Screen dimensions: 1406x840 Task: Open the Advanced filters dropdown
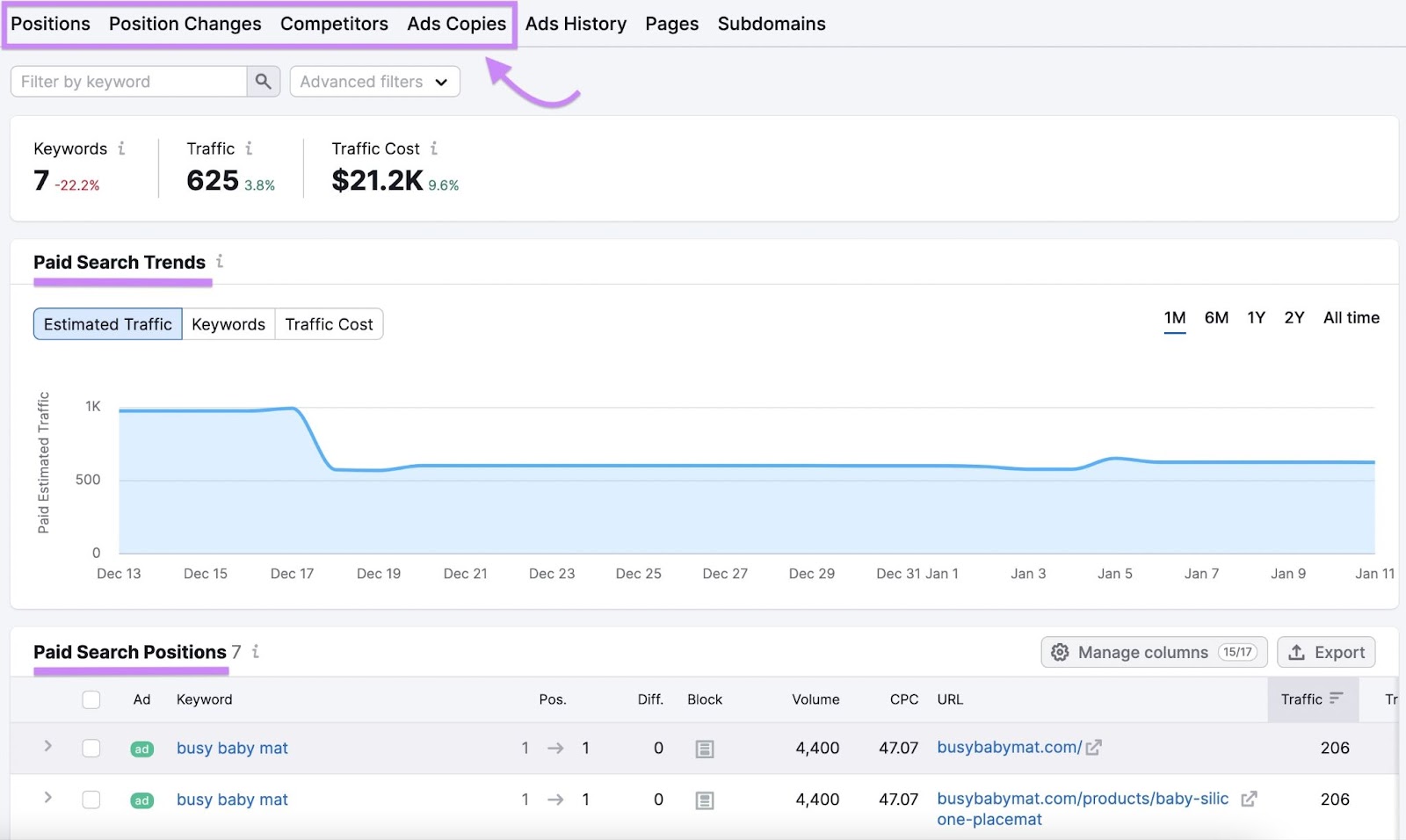click(373, 81)
